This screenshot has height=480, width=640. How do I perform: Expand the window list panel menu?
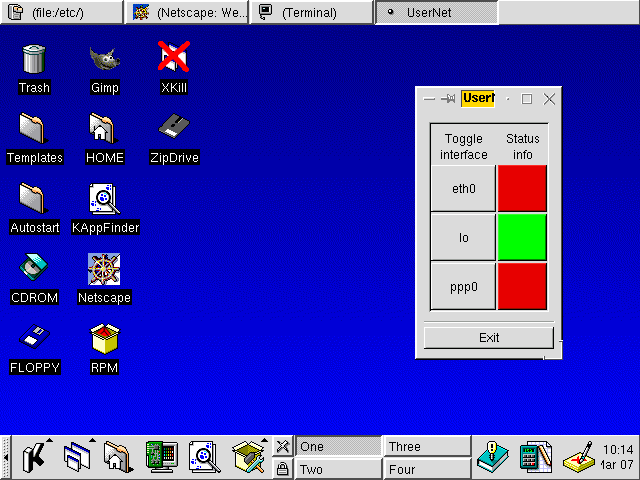tap(76, 457)
